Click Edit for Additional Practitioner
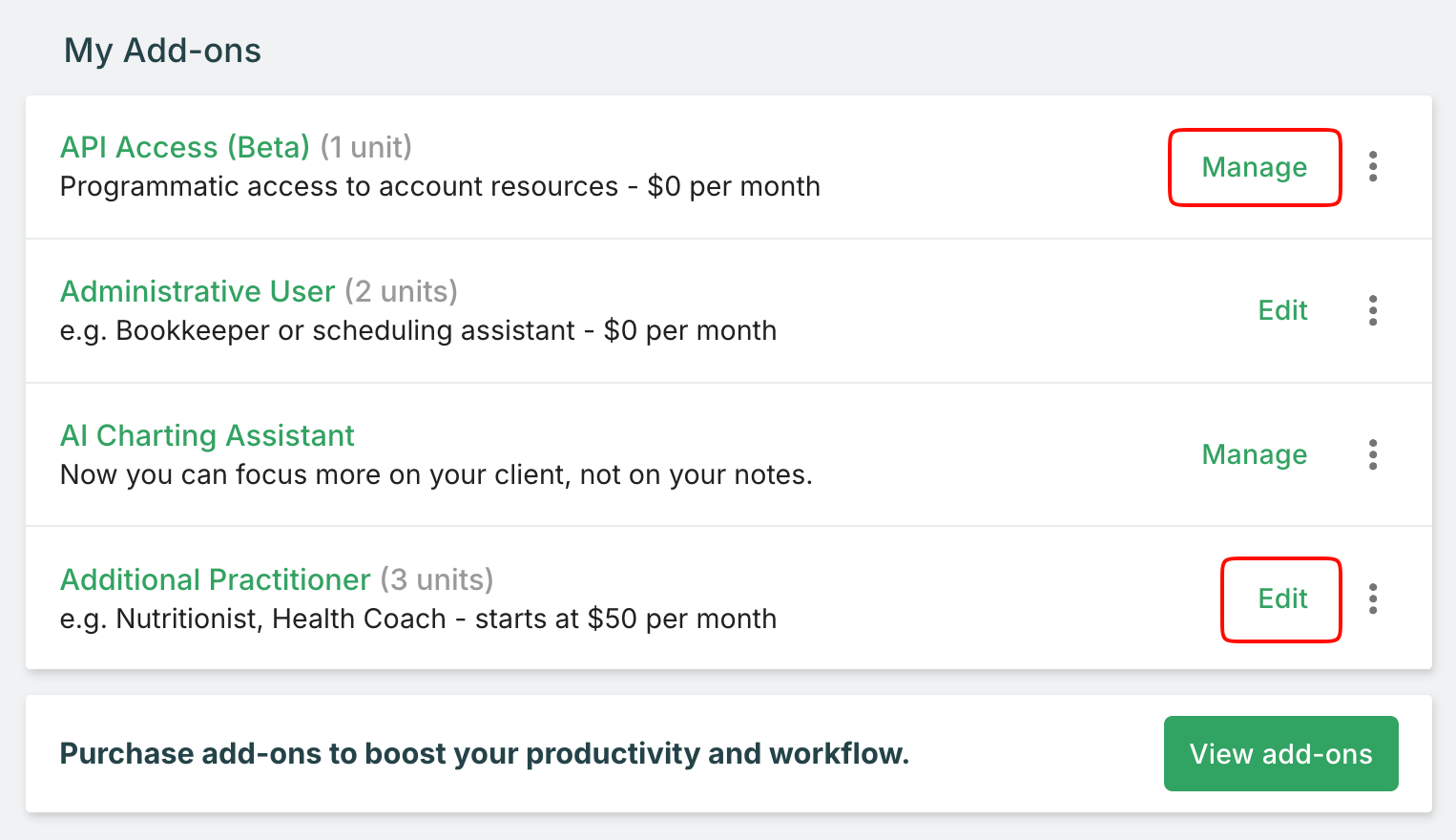Viewport: 1456px width, 840px height. click(x=1282, y=598)
